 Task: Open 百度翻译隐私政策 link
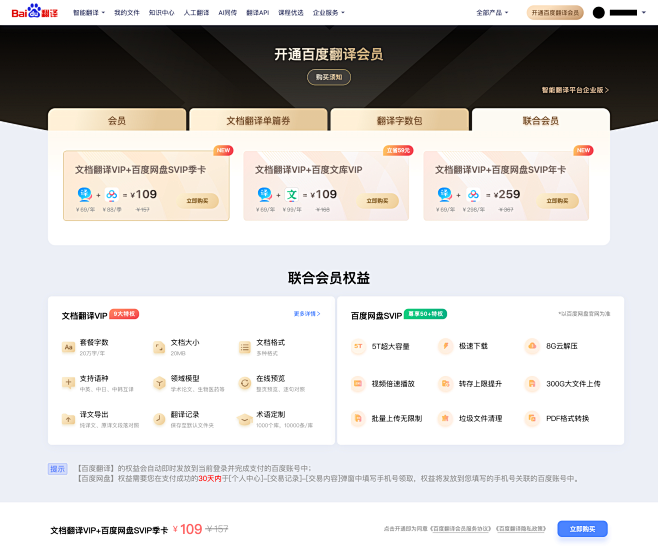point(521,529)
